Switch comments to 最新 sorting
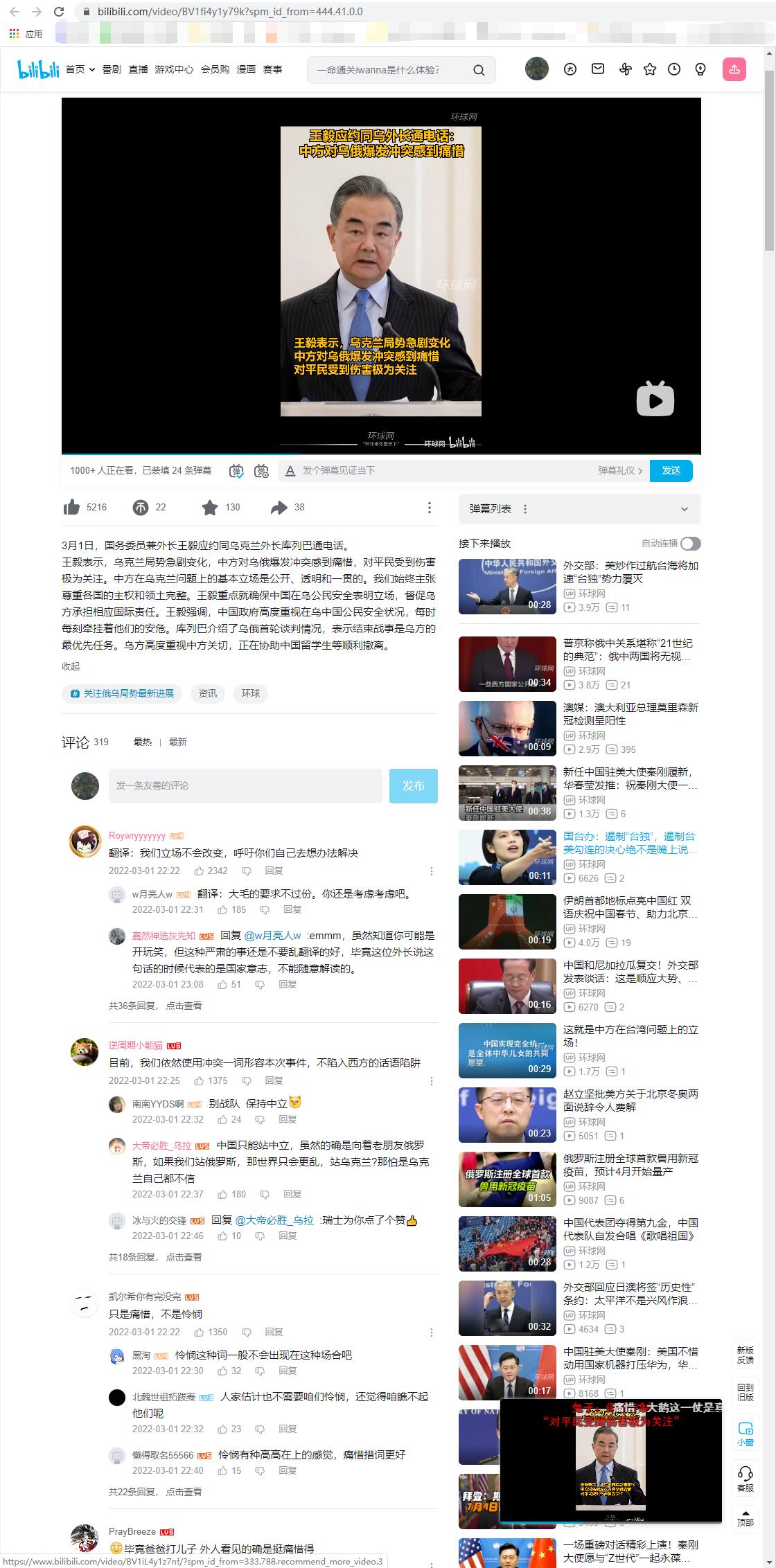Image resolution: width=776 pixels, height=1568 pixels. pyautogui.click(x=178, y=742)
